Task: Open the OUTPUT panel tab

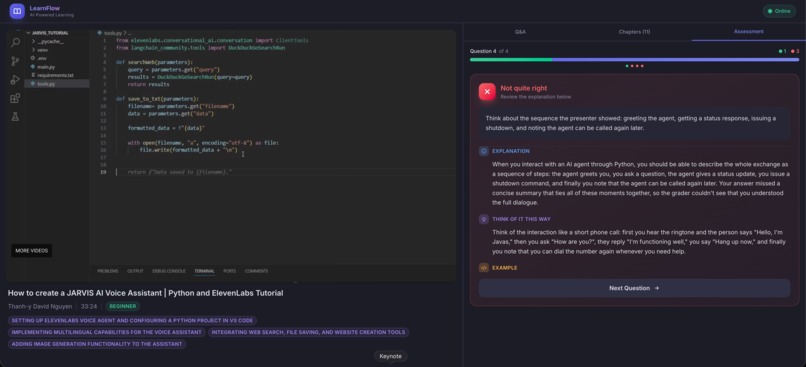Action: point(135,271)
